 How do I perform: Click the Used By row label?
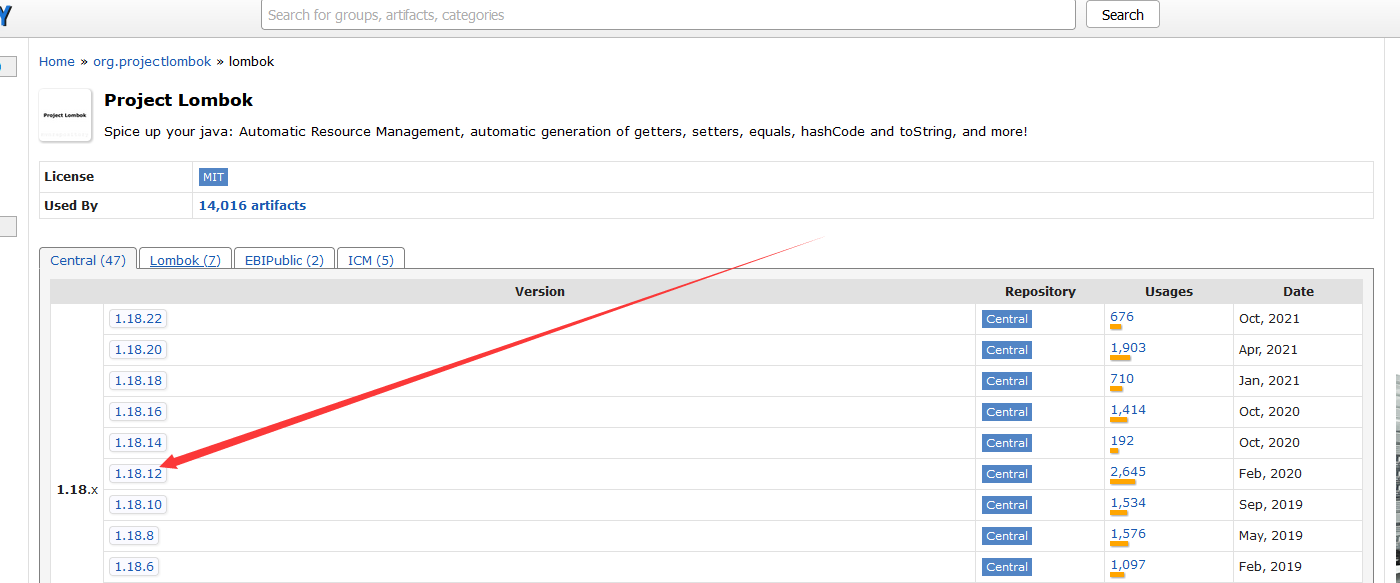click(x=71, y=205)
